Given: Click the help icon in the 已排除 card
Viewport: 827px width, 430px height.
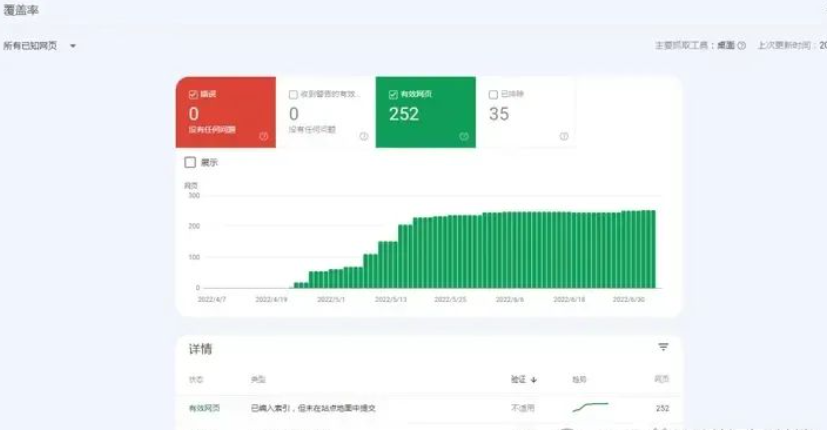Looking at the screenshot, I should [564, 136].
